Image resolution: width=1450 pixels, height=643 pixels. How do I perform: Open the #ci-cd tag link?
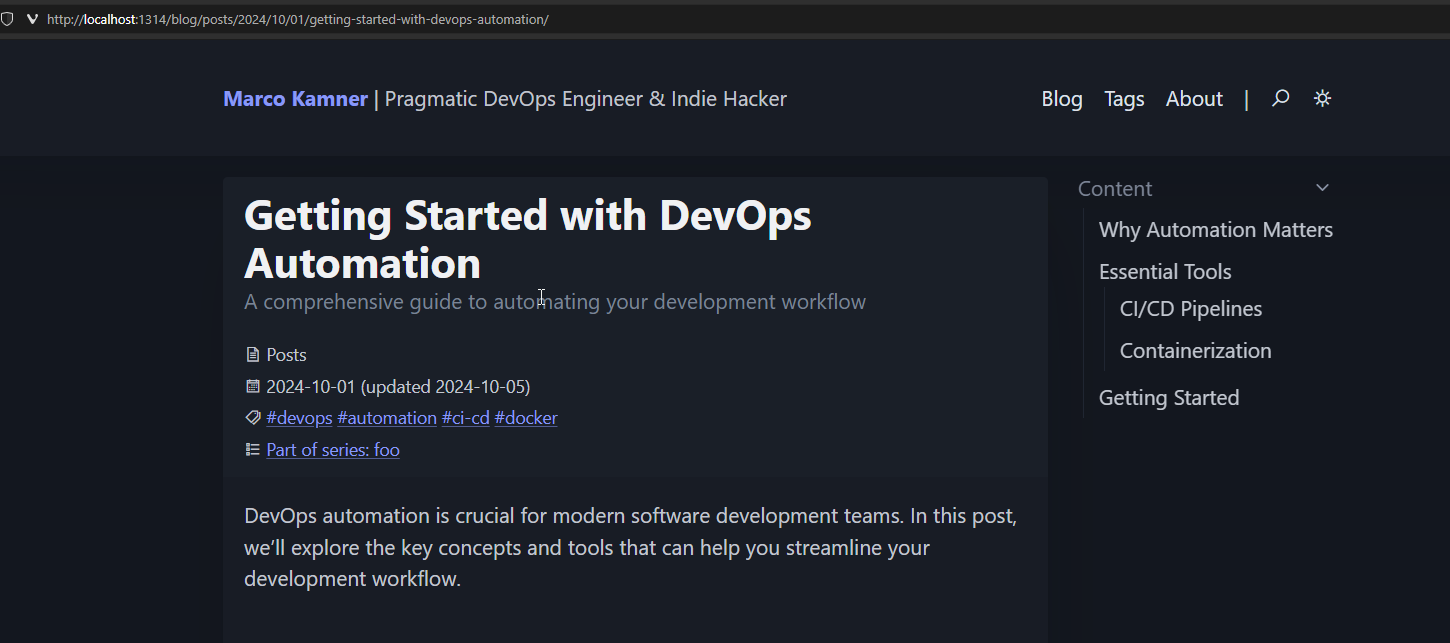pyautogui.click(x=465, y=418)
